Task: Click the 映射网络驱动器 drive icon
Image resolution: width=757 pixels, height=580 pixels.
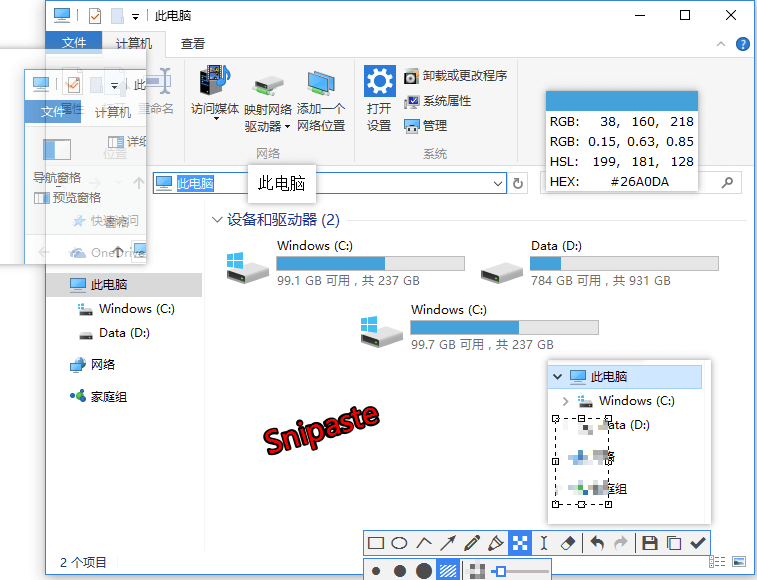Action: tap(268, 85)
